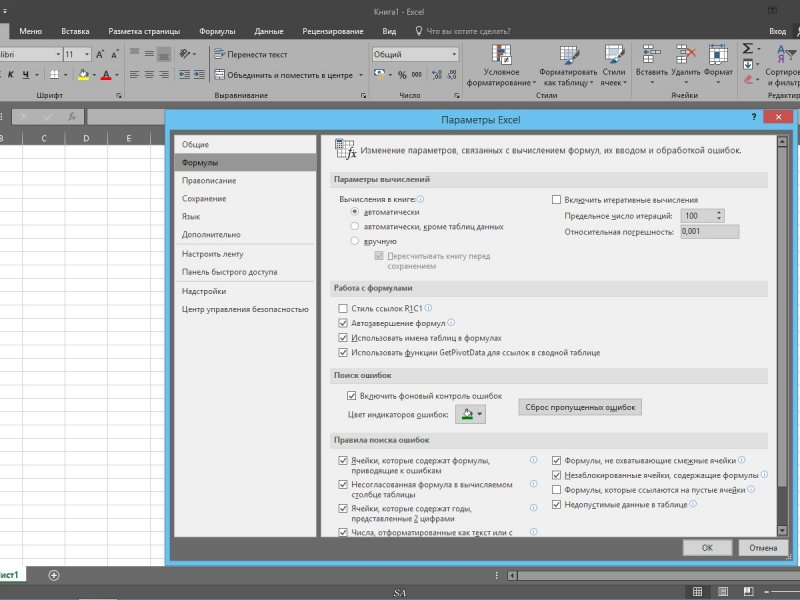Click the red Font Color swatch
Screen dimensions: 800x600
click(x=106, y=74)
